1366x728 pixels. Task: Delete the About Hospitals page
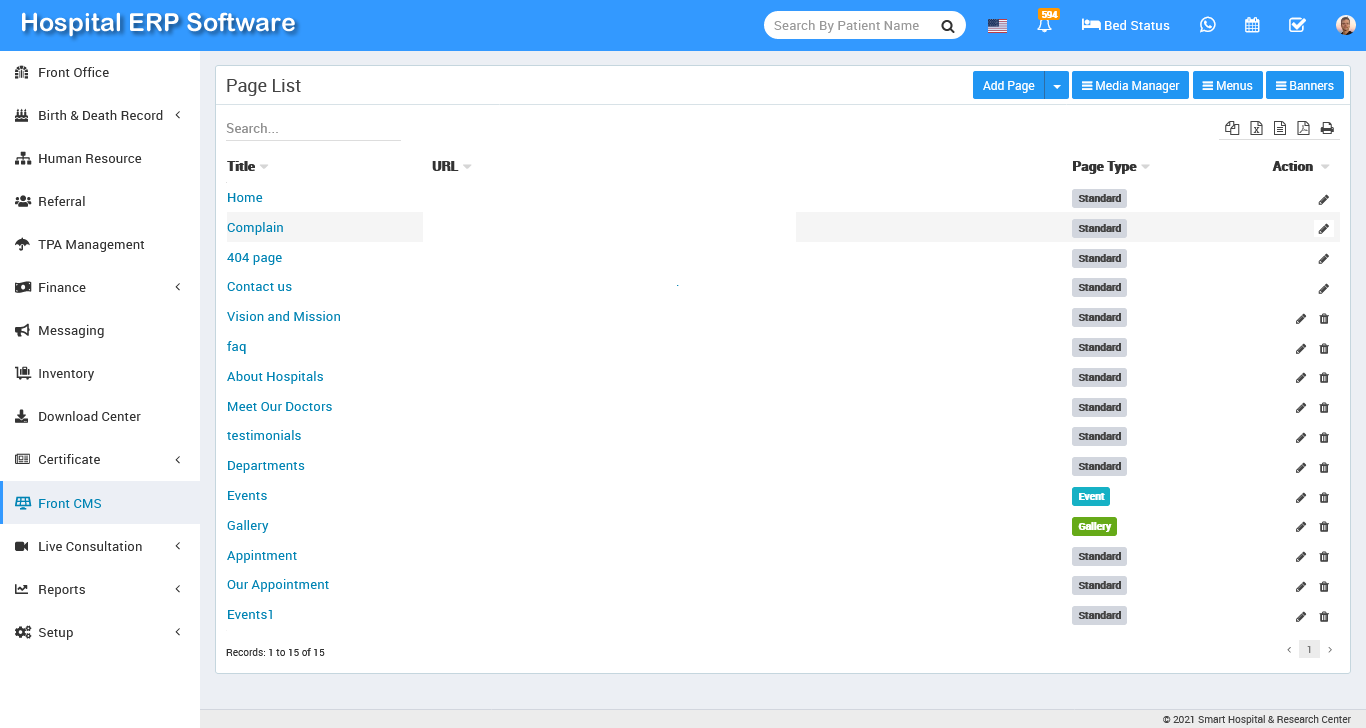[1324, 378]
